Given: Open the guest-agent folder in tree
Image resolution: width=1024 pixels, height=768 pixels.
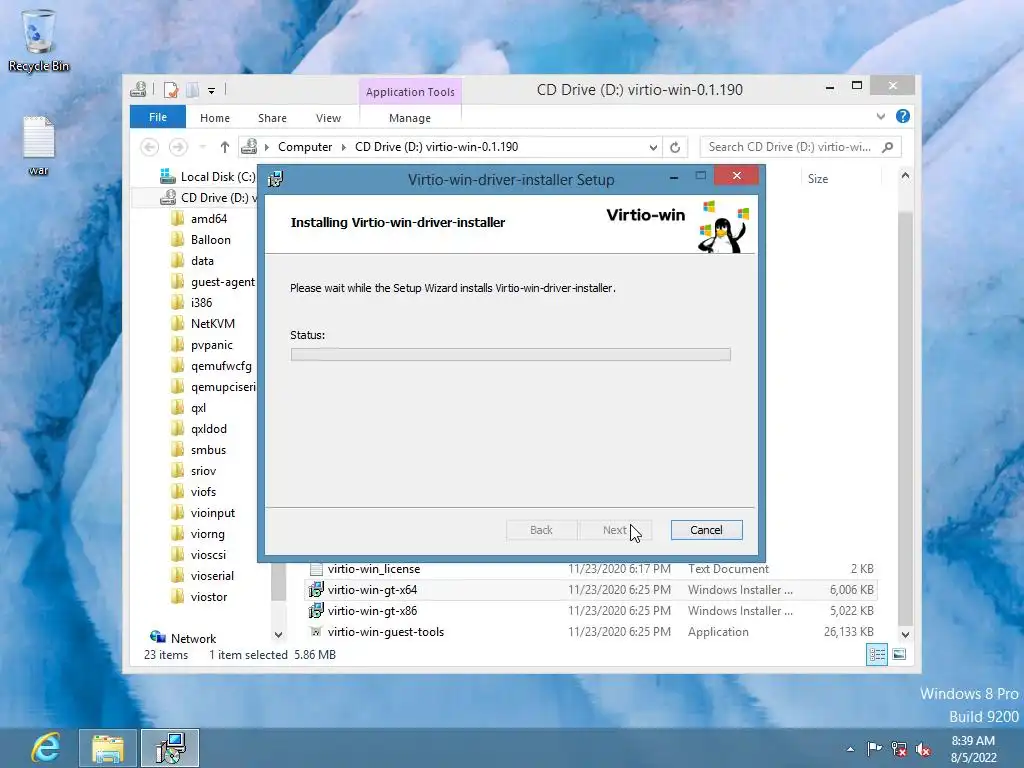Looking at the screenshot, I should [214, 281].
